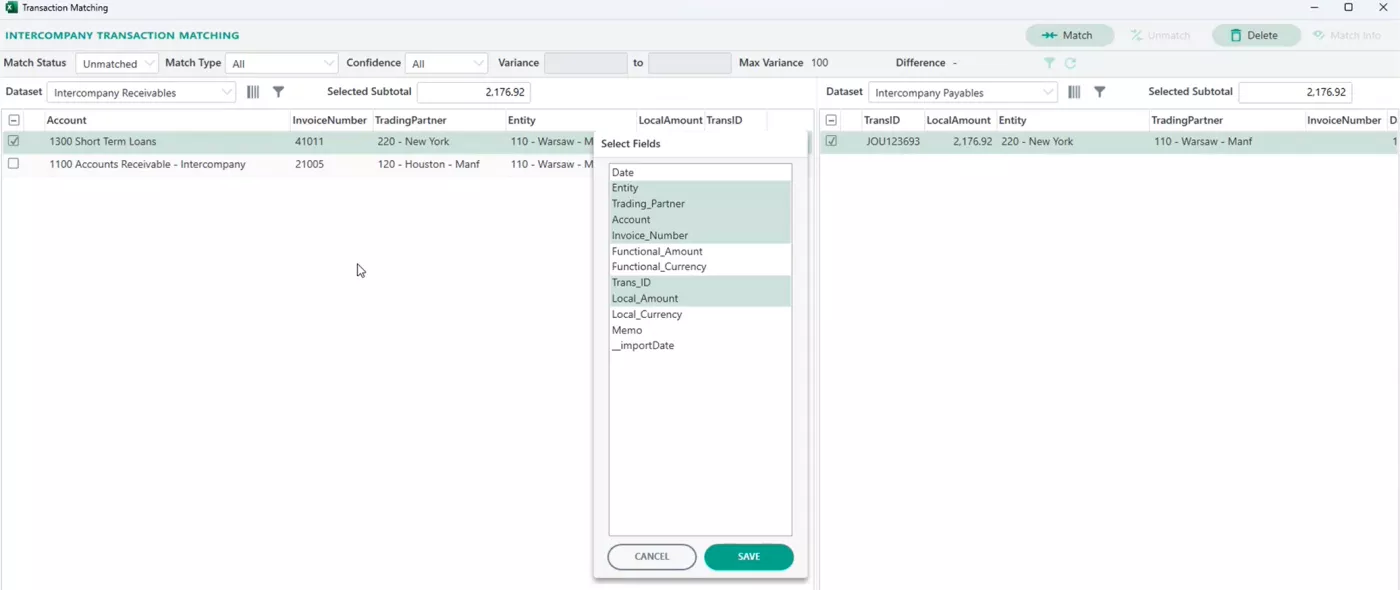Deselect the Local_Amount field
This screenshot has height=590, width=1400.
[700, 298]
